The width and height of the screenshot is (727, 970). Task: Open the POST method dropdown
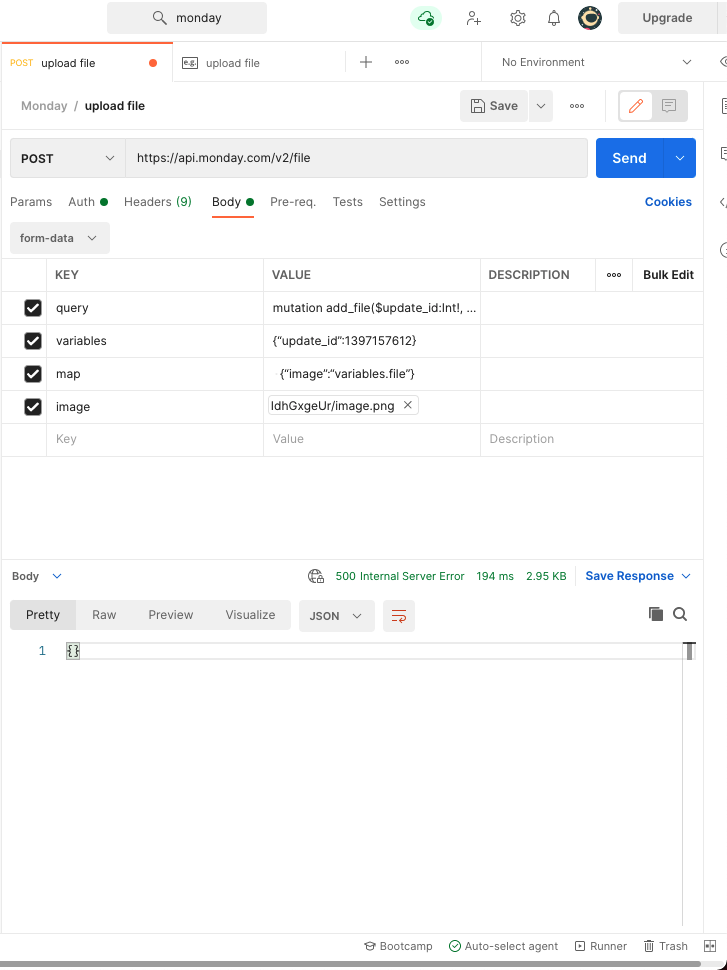coord(65,157)
